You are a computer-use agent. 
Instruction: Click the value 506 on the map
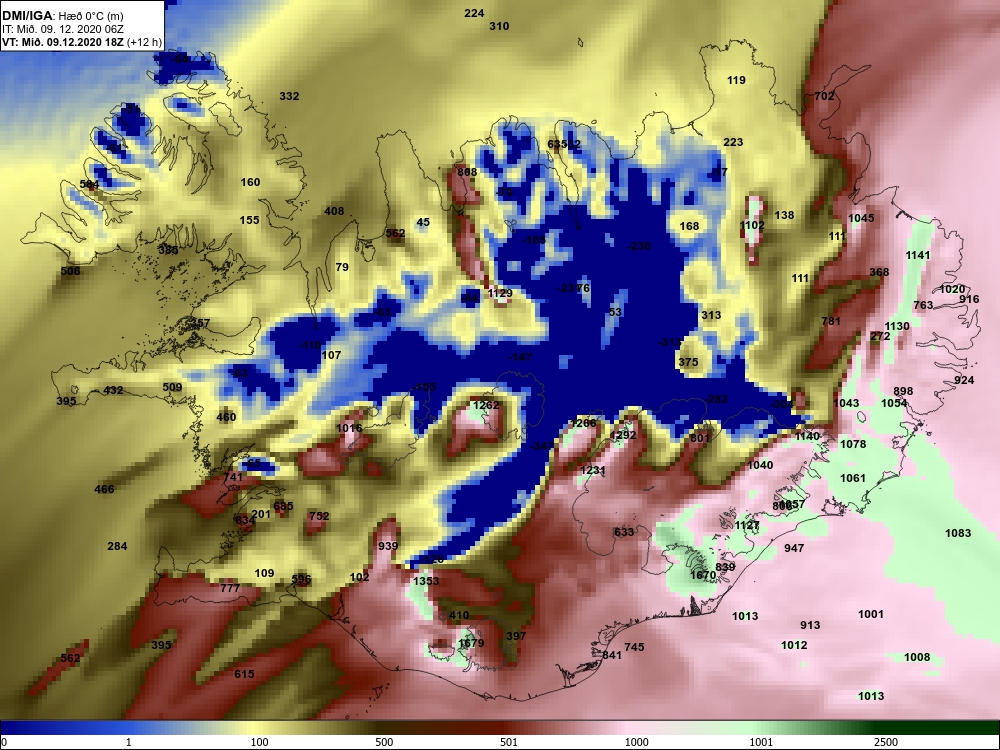click(70, 271)
